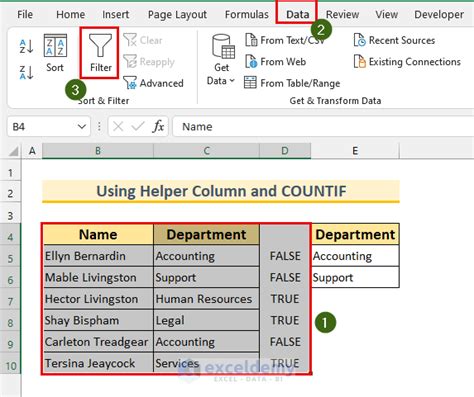
Task: Reapply the filter
Action: click(x=149, y=62)
